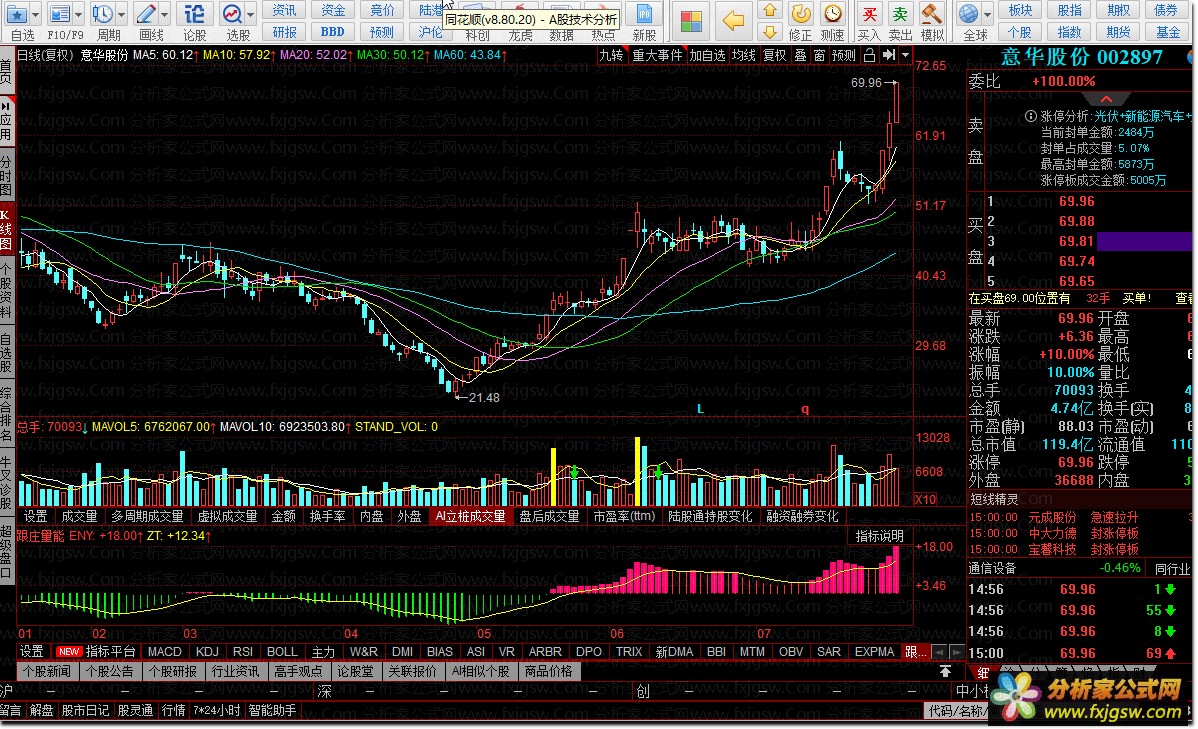Click the green 卖出 sell icon
Screen dimensions: 1198x729
(x=900, y=14)
